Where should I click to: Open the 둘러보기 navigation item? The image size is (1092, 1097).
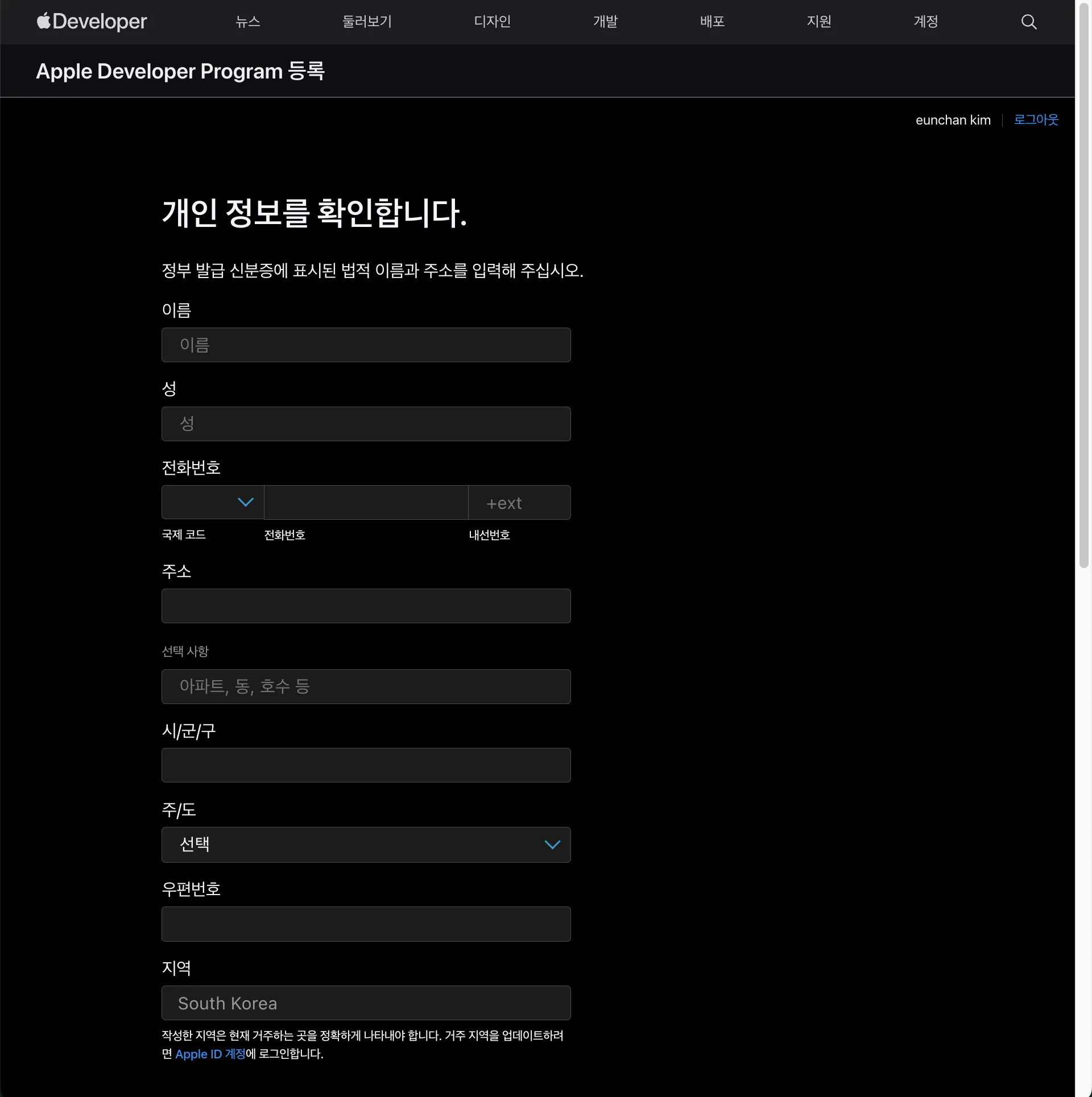coord(367,22)
